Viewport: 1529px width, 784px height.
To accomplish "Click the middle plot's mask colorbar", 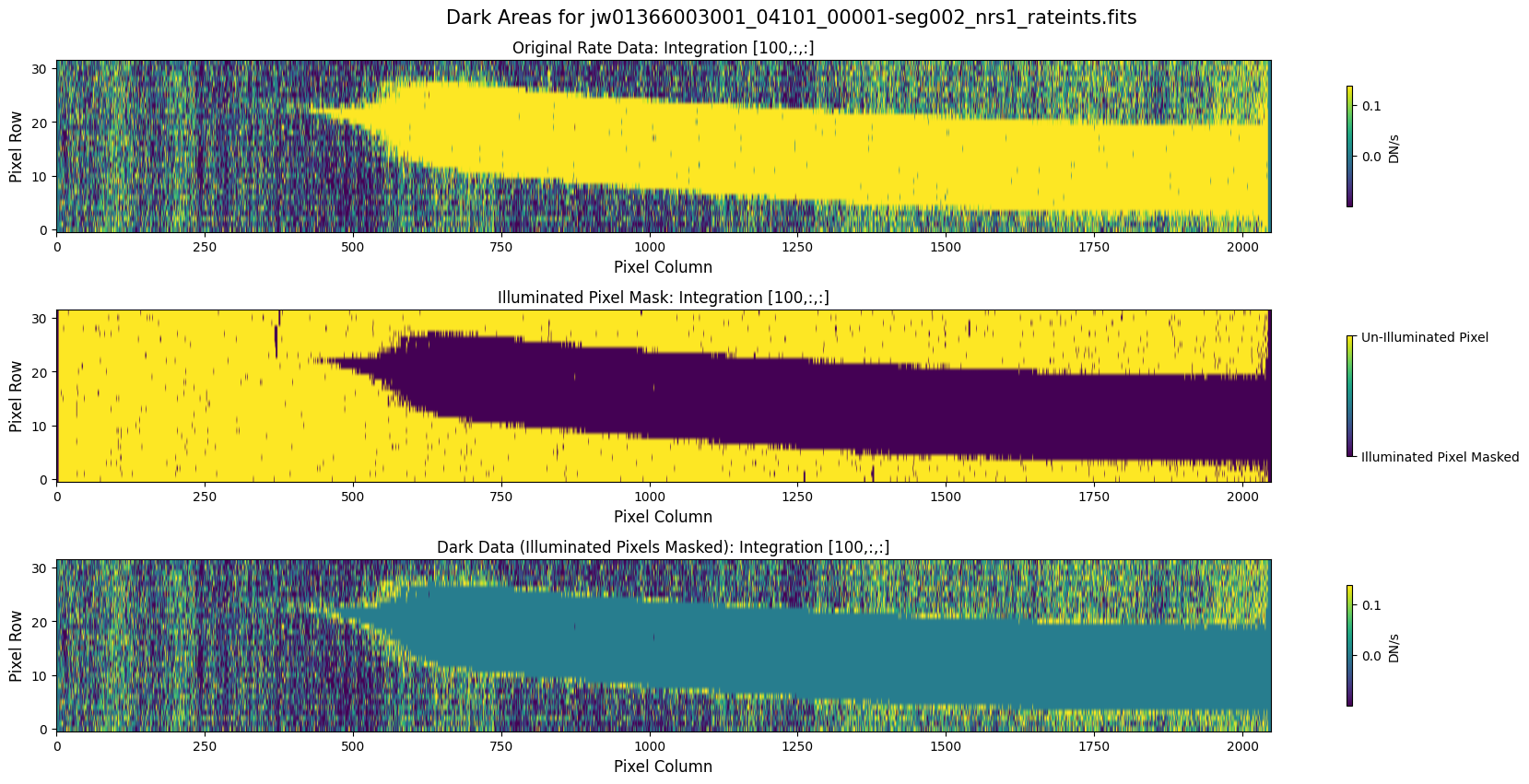I will [x=1349, y=395].
